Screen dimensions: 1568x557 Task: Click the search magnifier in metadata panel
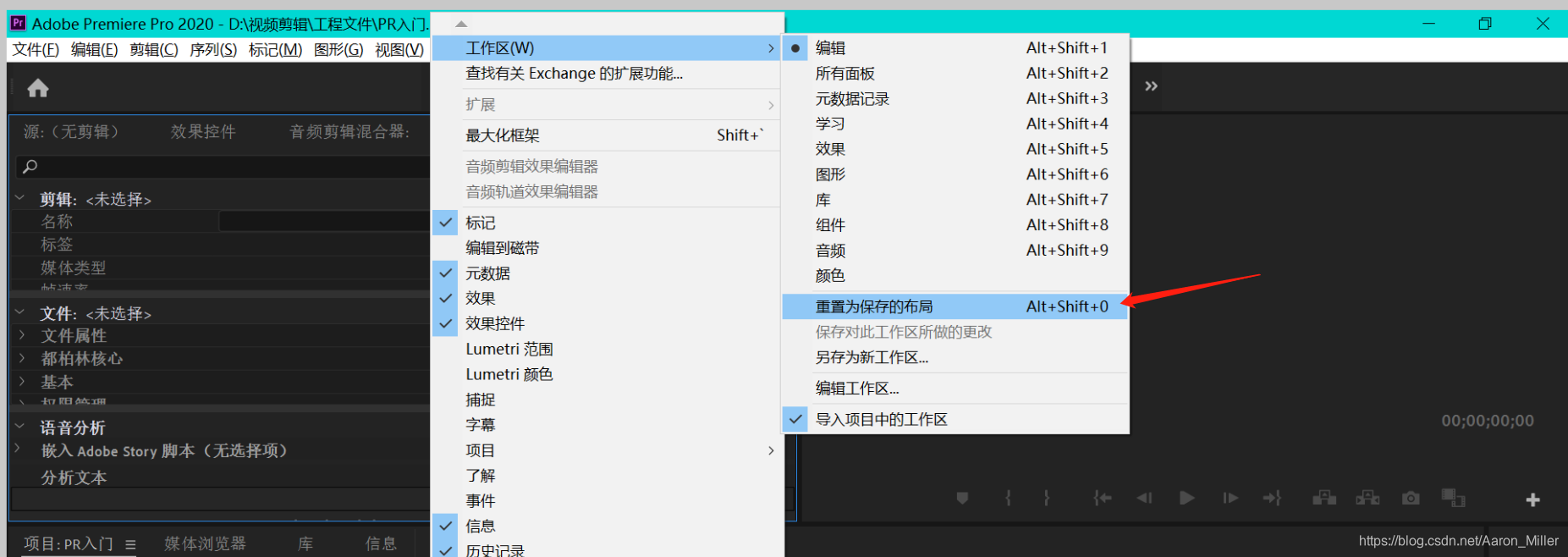[x=30, y=167]
